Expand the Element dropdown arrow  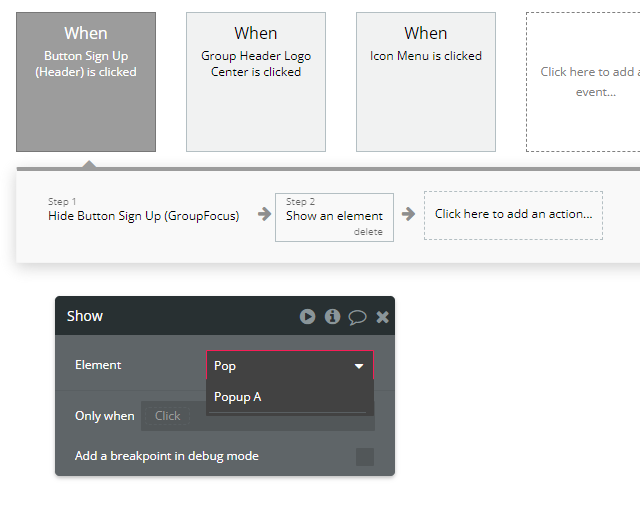point(359,366)
